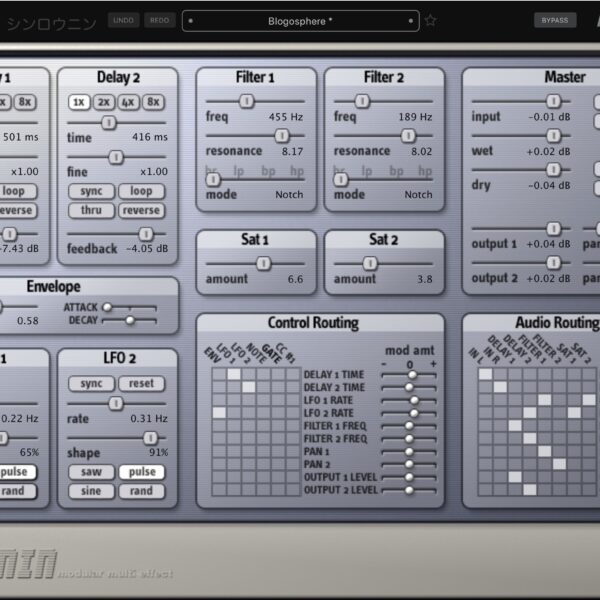Click Delay 2 feedback slider handle

click(x=145, y=234)
